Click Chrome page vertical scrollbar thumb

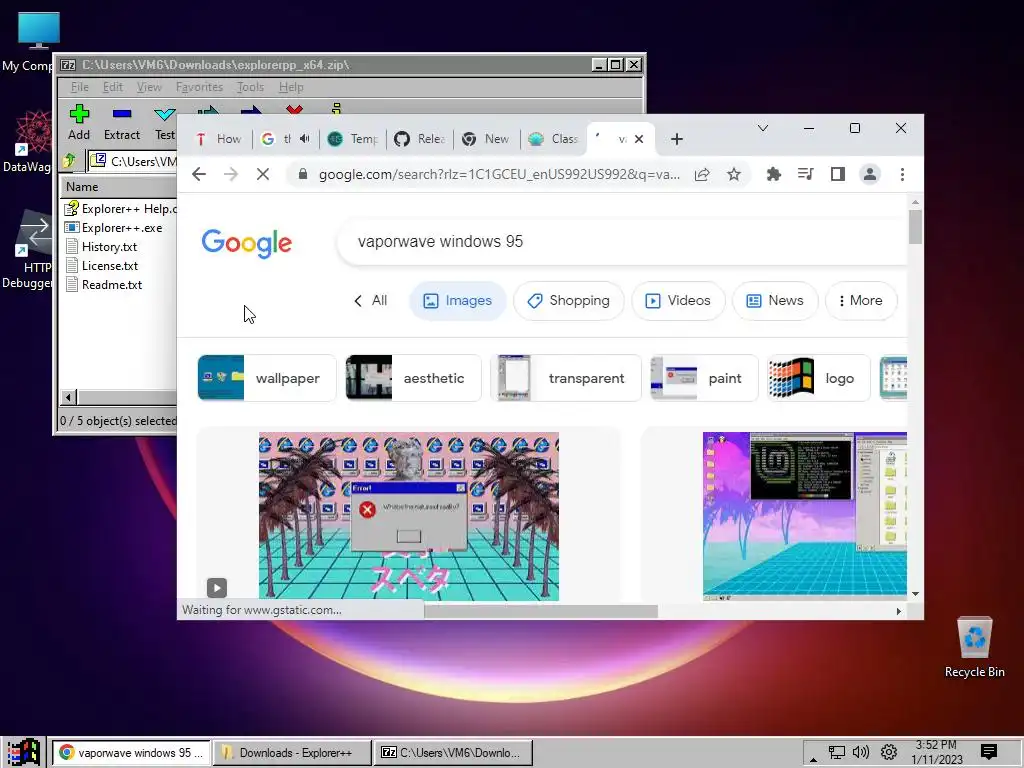(915, 226)
